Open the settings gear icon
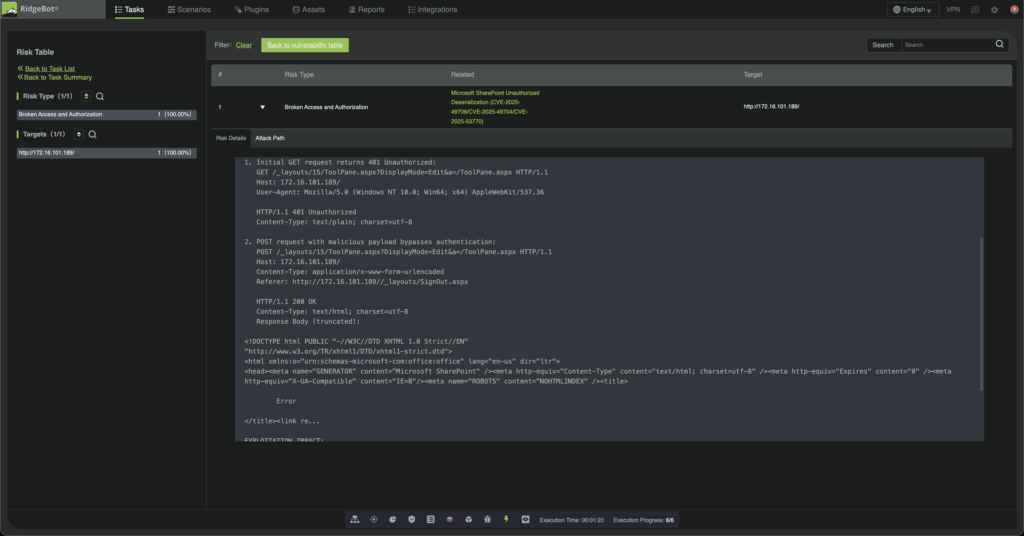Viewport: 1024px width, 536px height. (994, 10)
